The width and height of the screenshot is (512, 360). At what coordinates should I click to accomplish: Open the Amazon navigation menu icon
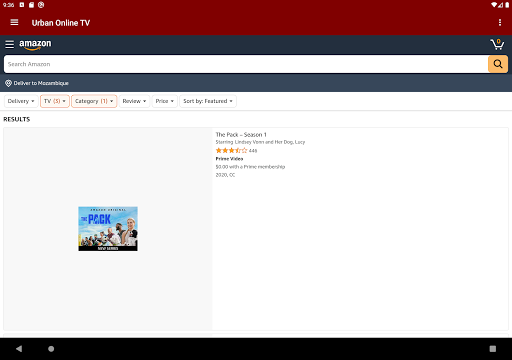pos(9,44)
